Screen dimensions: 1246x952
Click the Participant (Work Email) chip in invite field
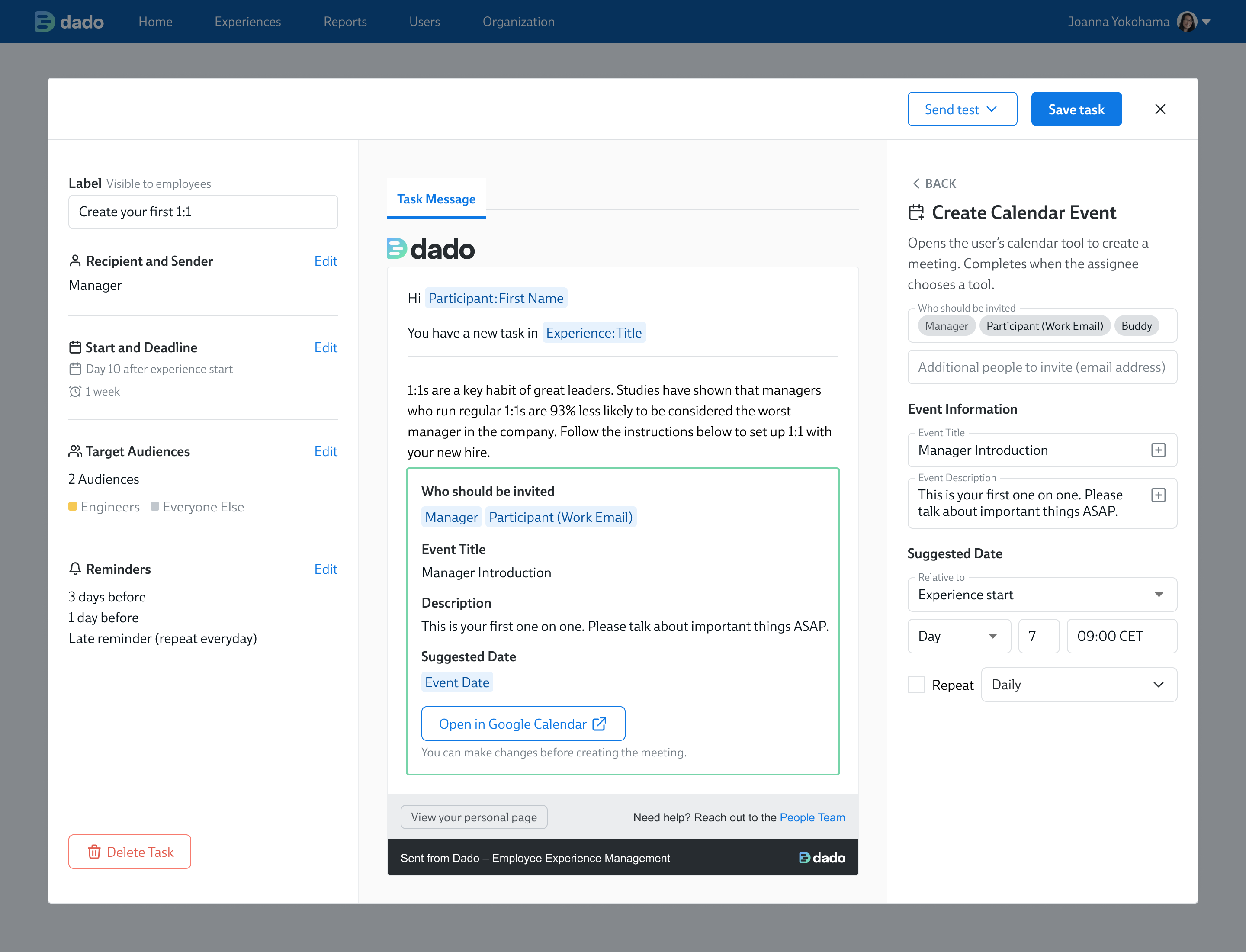pos(1044,326)
